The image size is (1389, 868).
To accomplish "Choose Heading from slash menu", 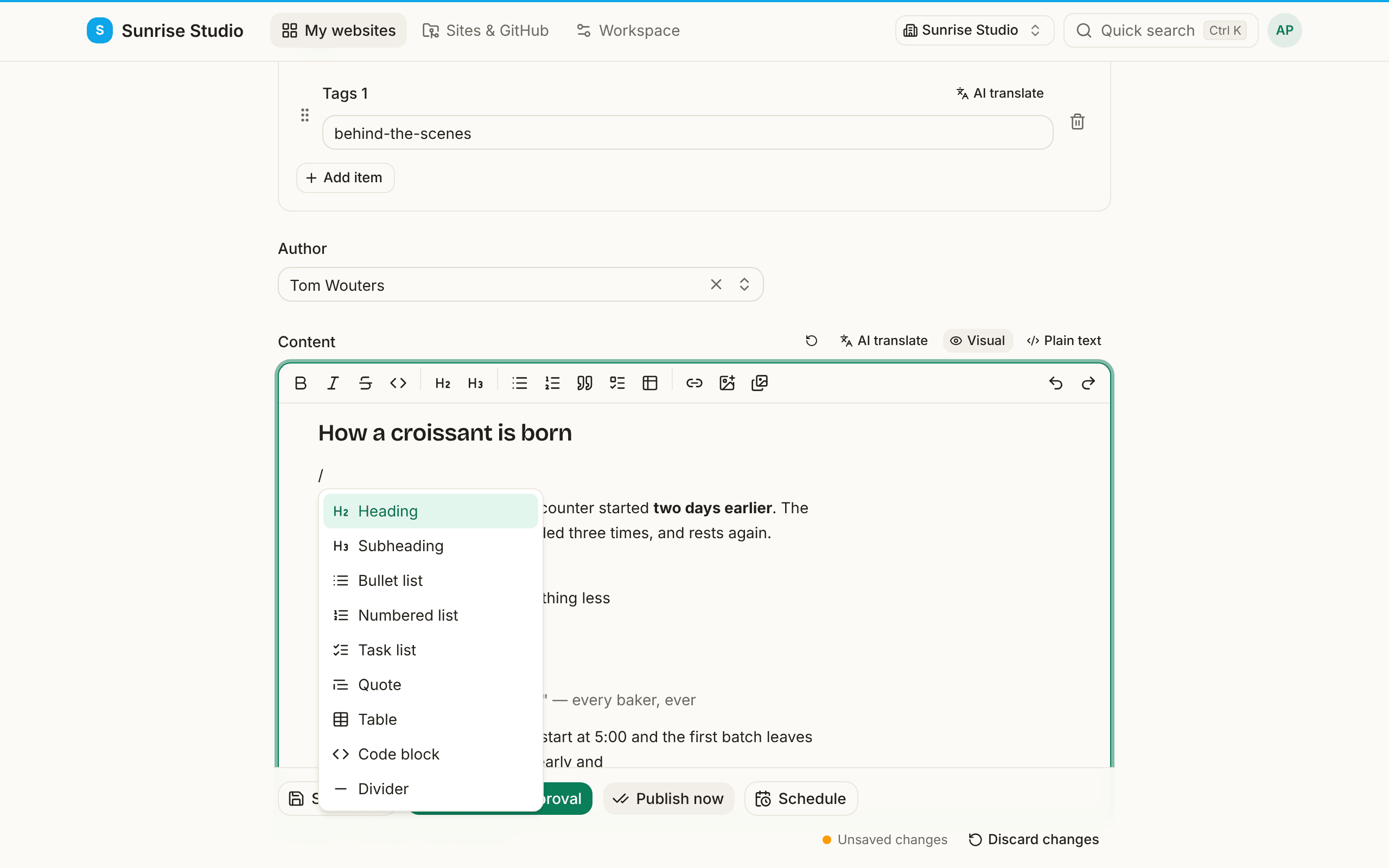I will (x=430, y=511).
